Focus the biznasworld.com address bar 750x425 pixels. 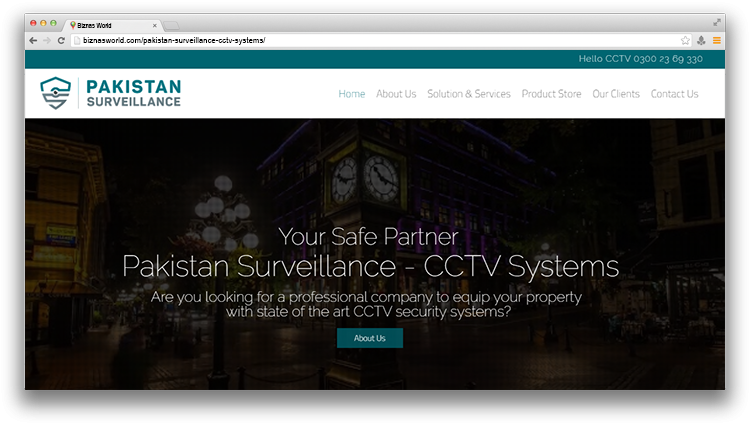coord(375,41)
